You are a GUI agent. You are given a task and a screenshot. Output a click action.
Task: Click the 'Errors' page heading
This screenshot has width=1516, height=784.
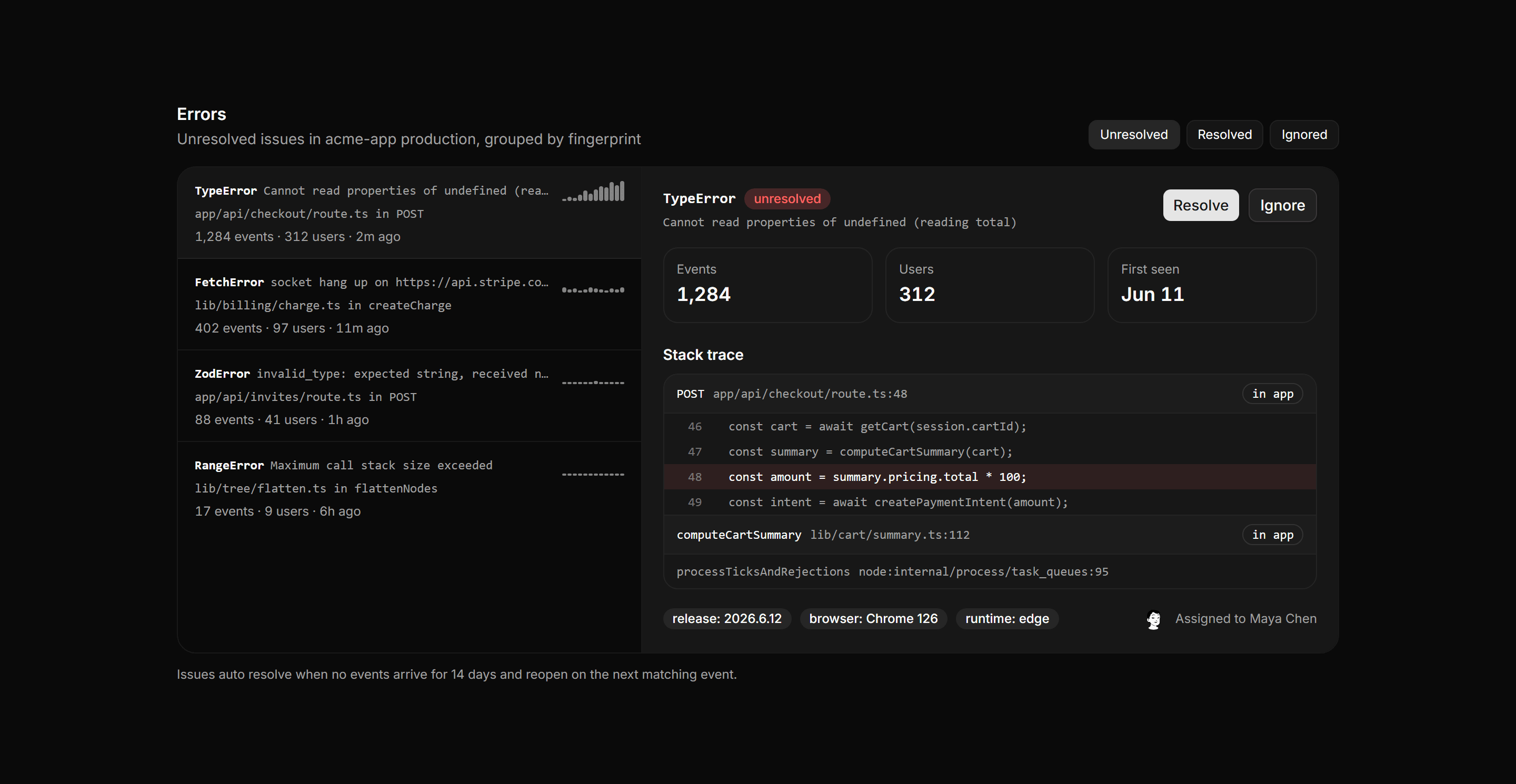[x=201, y=114]
